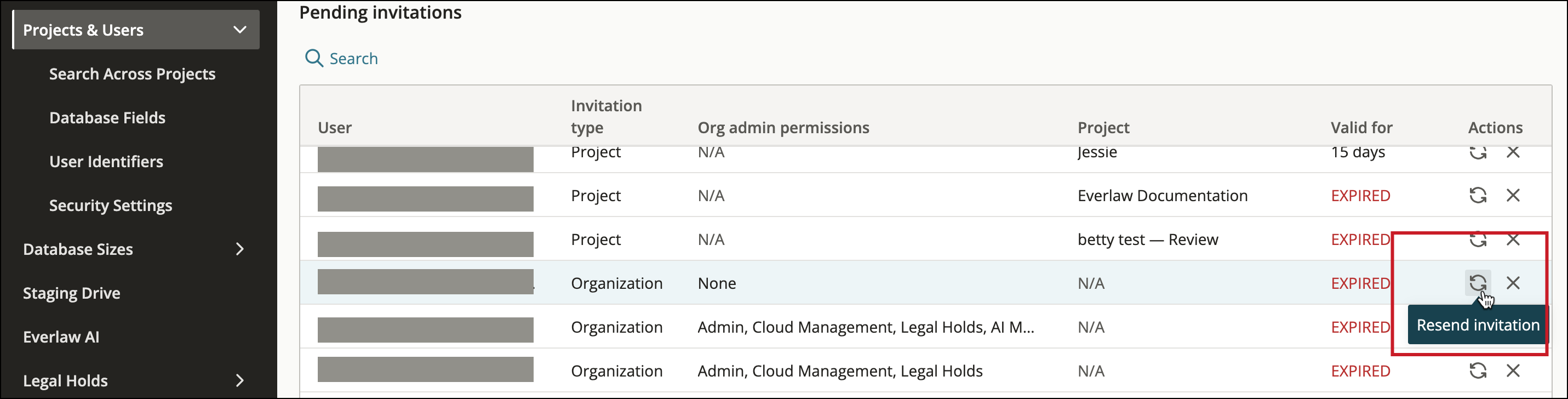Sort by Valid for column header
The image size is (1568, 399).
[x=1361, y=127]
